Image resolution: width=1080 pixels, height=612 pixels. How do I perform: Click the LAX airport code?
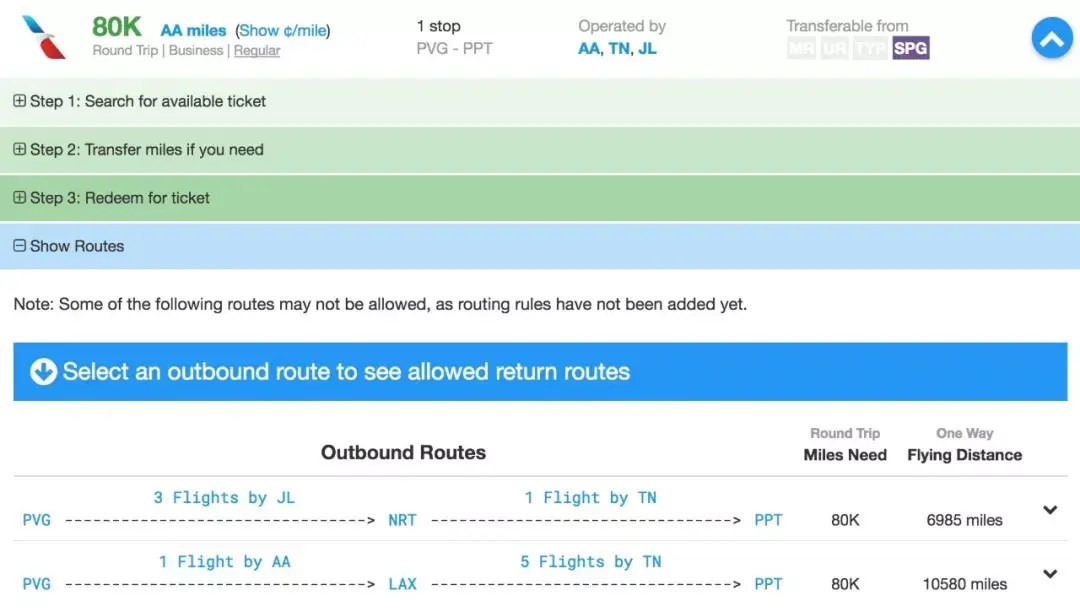pyautogui.click(x=402, y=584)
